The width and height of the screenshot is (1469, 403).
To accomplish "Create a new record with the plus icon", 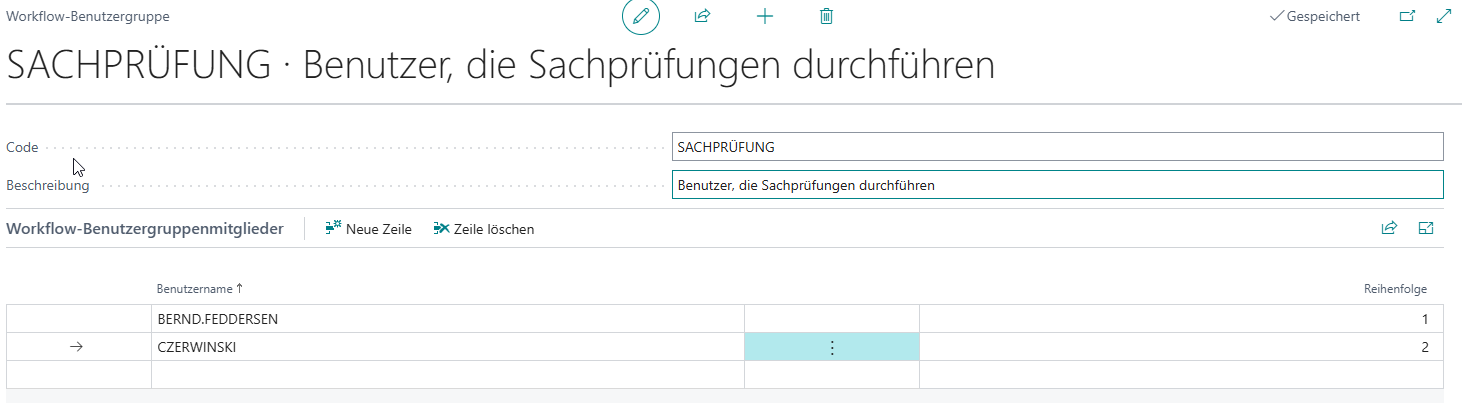I will pyautogui.click(x=765, y=16).
